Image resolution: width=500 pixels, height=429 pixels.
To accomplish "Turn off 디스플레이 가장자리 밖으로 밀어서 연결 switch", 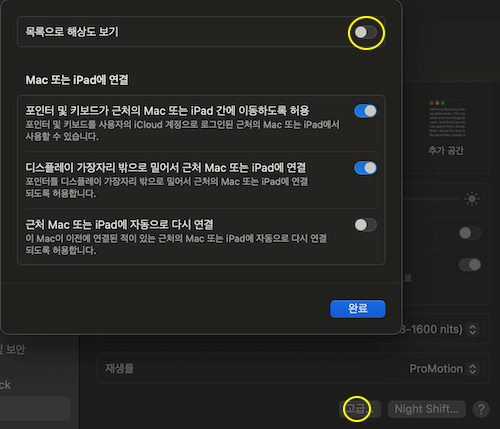I will [x=365, y=168].
